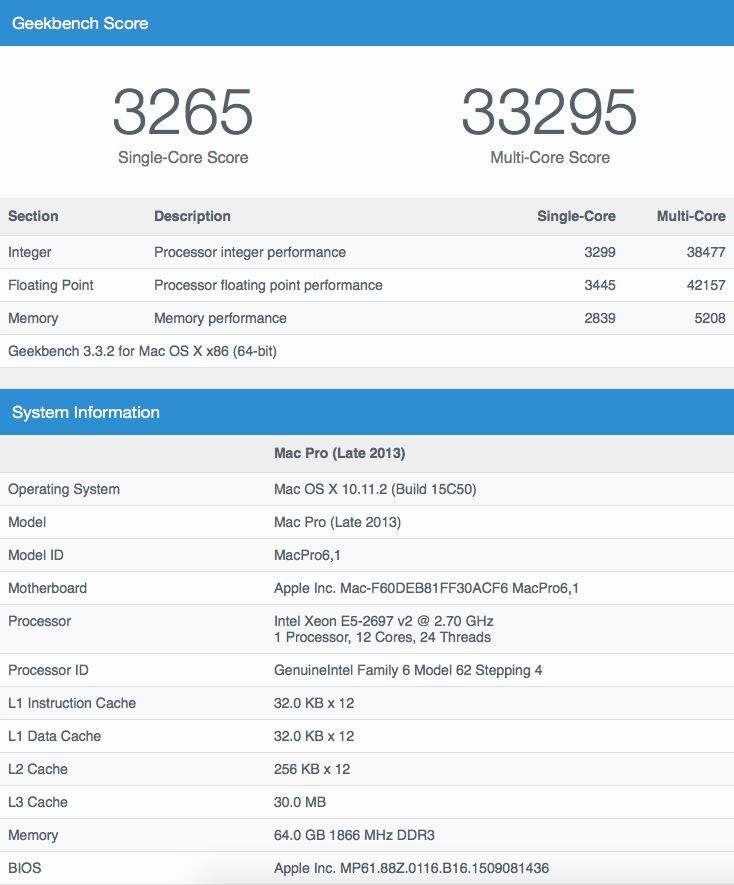The width and height of the screenshot is (734, 885).
Task: Select the Integer row label
Action: [30, 252]
